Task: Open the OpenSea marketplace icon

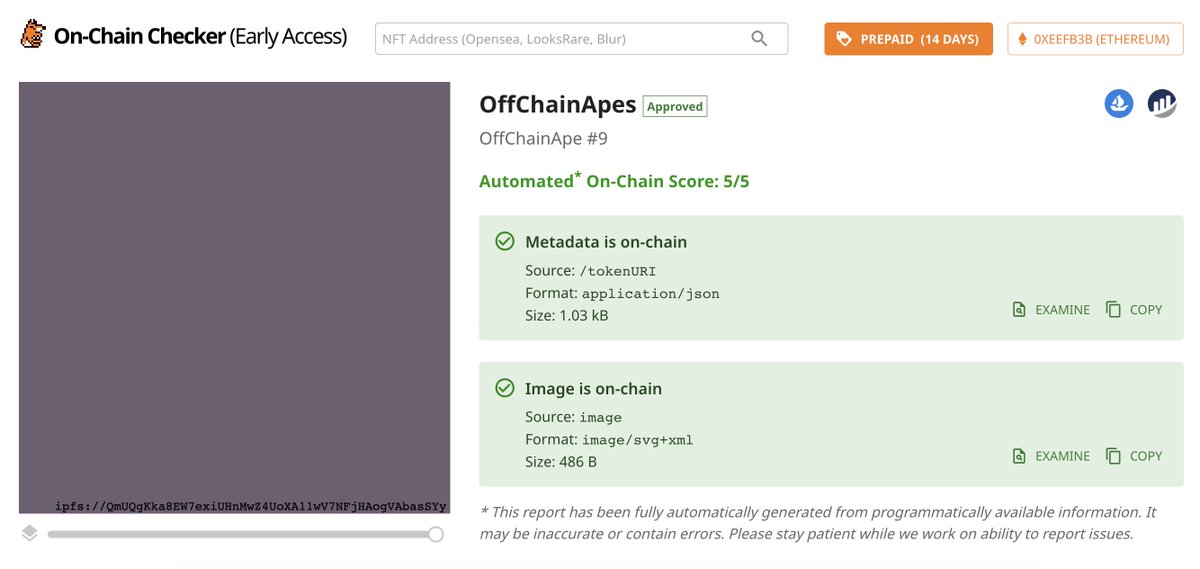Action: click(x=1119, y=103)
